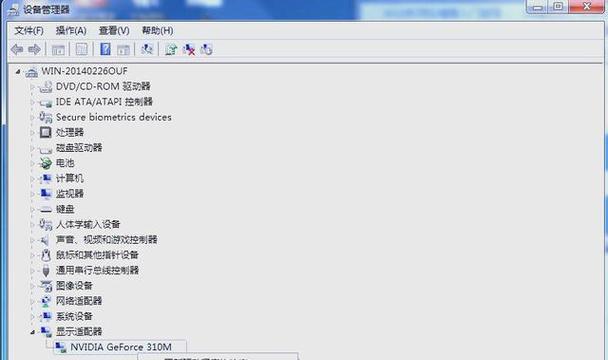Select the 通用串行总线控制器 label
The image size is (608, 360).
[x=97, y=270]
